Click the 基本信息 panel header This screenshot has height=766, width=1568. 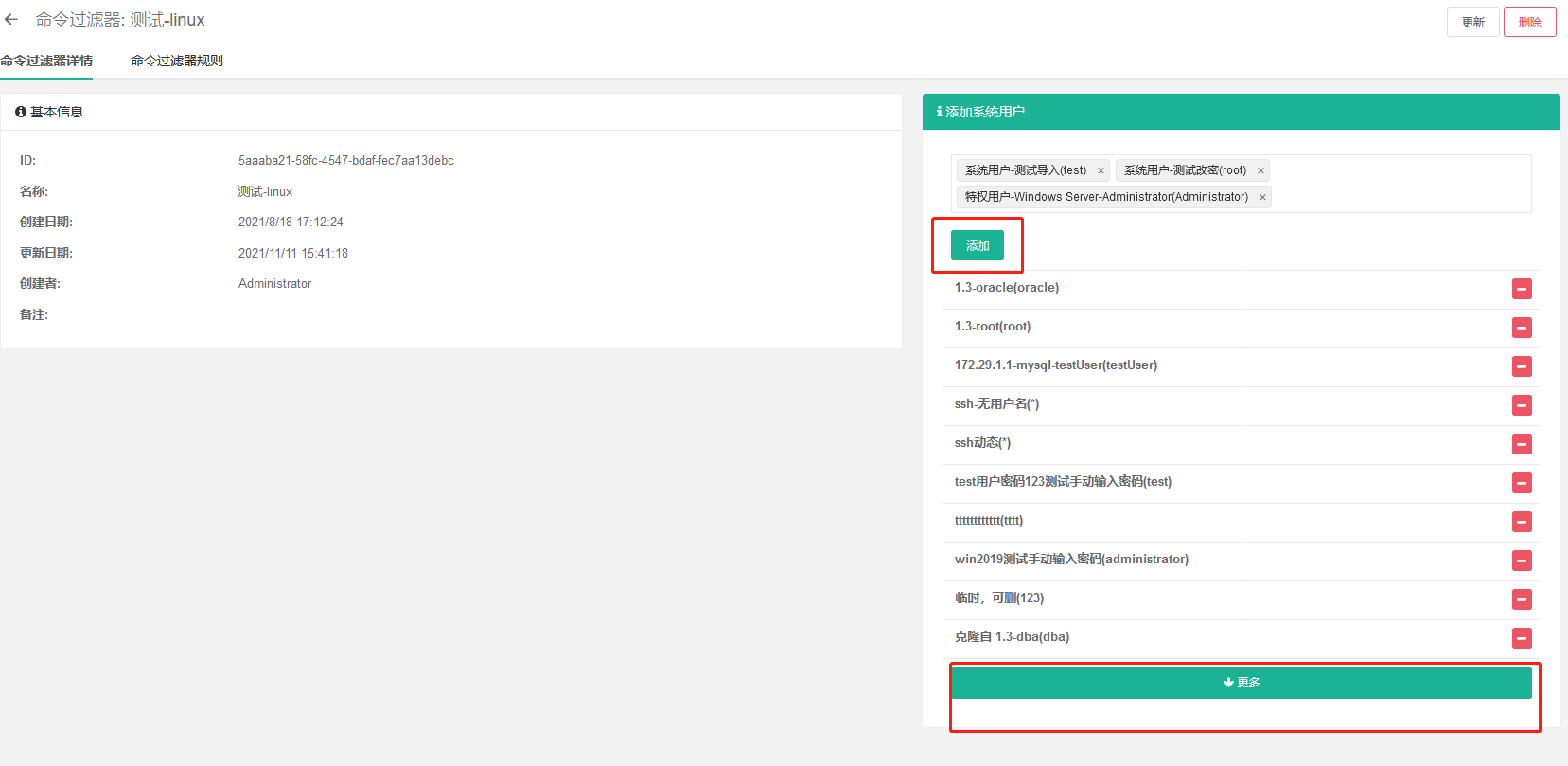(x=451, y=112)
